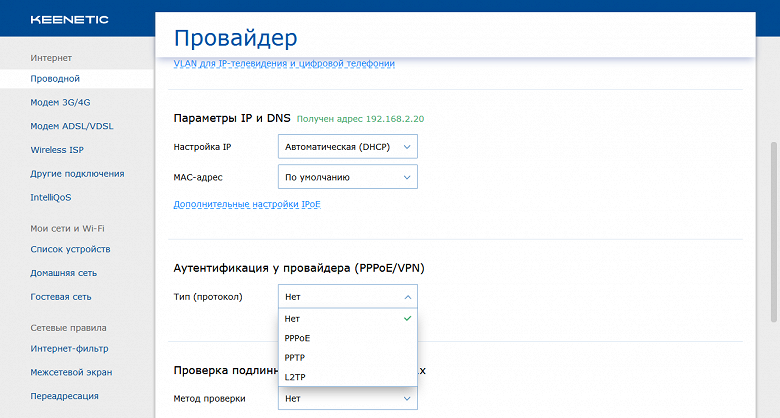Open Гостевая сеть settings
Screen dimensions: 780x418
(x=61, y=297)
